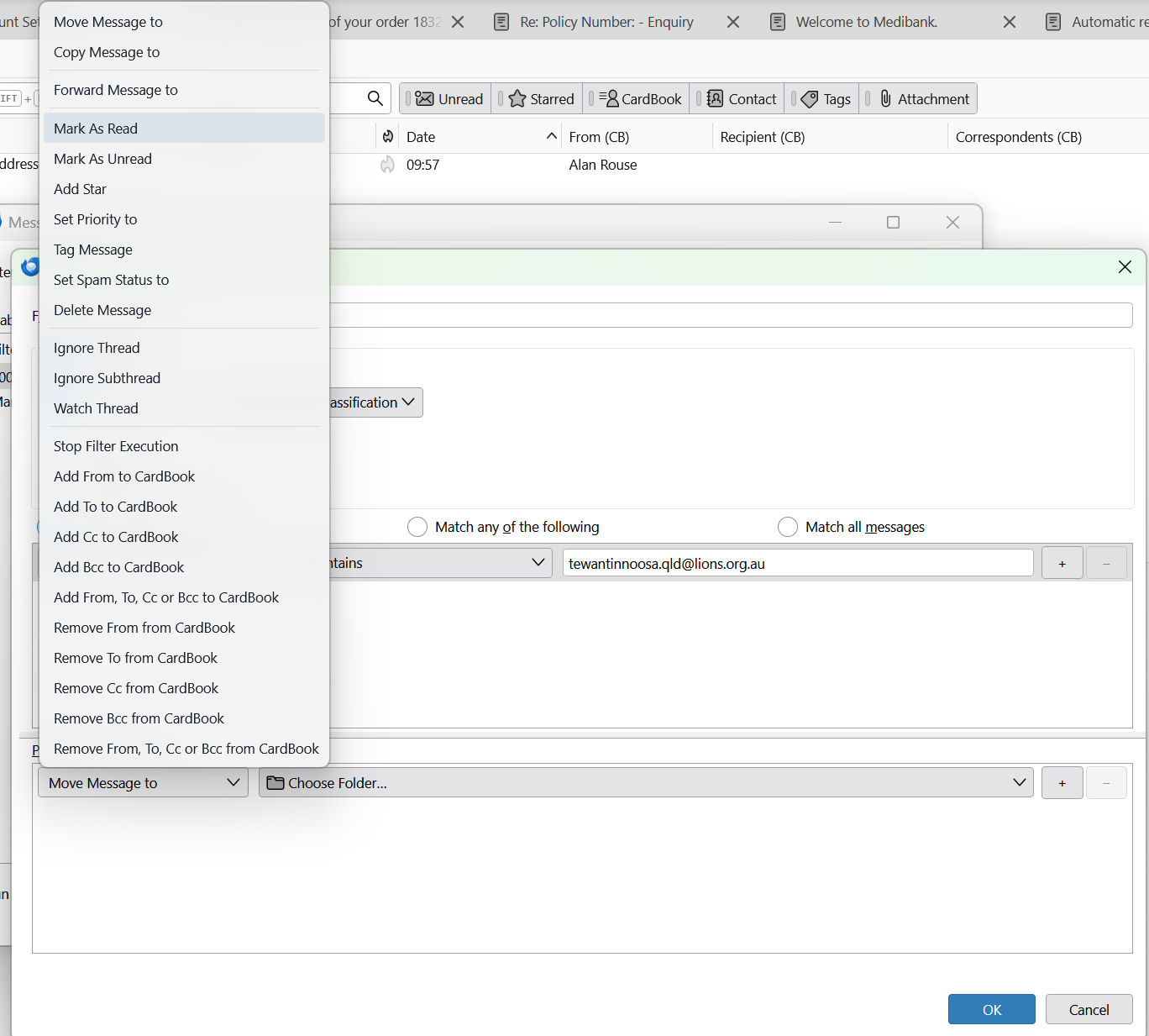Viewport: 1149px width, 1036px height.
Task: Close the Re: Policy Number Enquiry tab
Action: point(733,22)
